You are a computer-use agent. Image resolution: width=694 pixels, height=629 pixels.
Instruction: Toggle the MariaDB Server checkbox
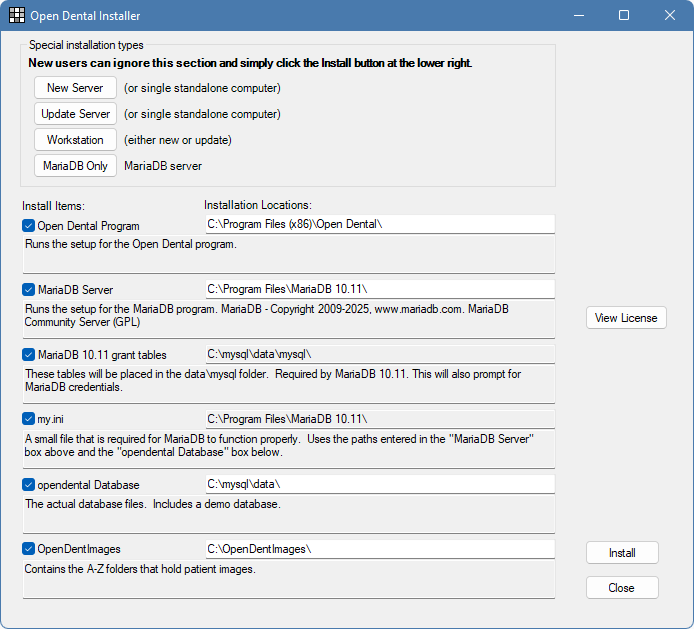(28, 290)
